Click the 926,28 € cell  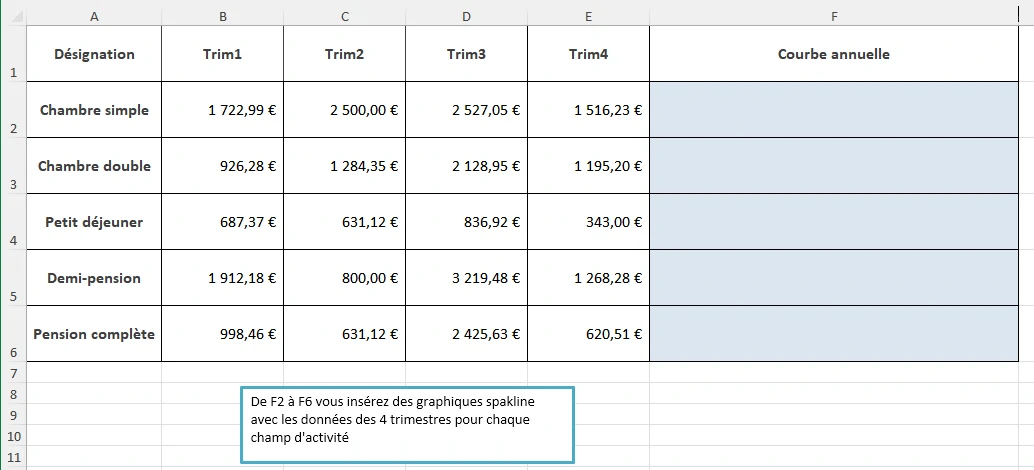(222, 166)
